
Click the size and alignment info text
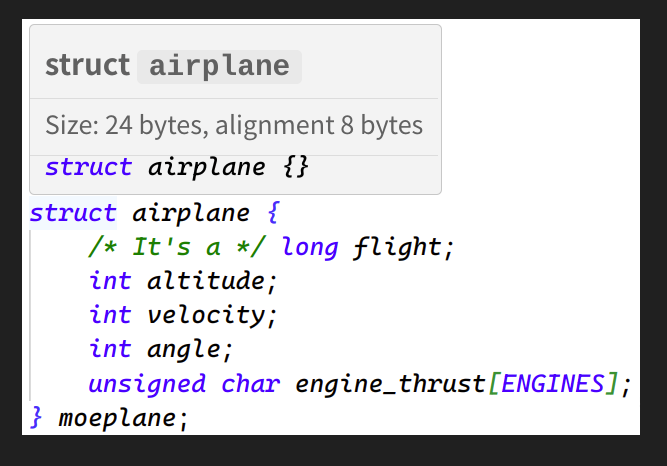pyautogui.click(x=234, y=126)
